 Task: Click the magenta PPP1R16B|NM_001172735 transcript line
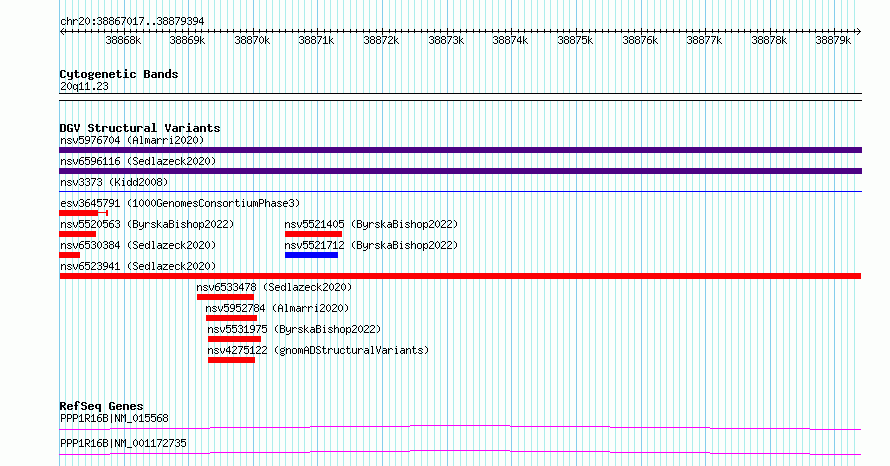[x=460, y=452]
